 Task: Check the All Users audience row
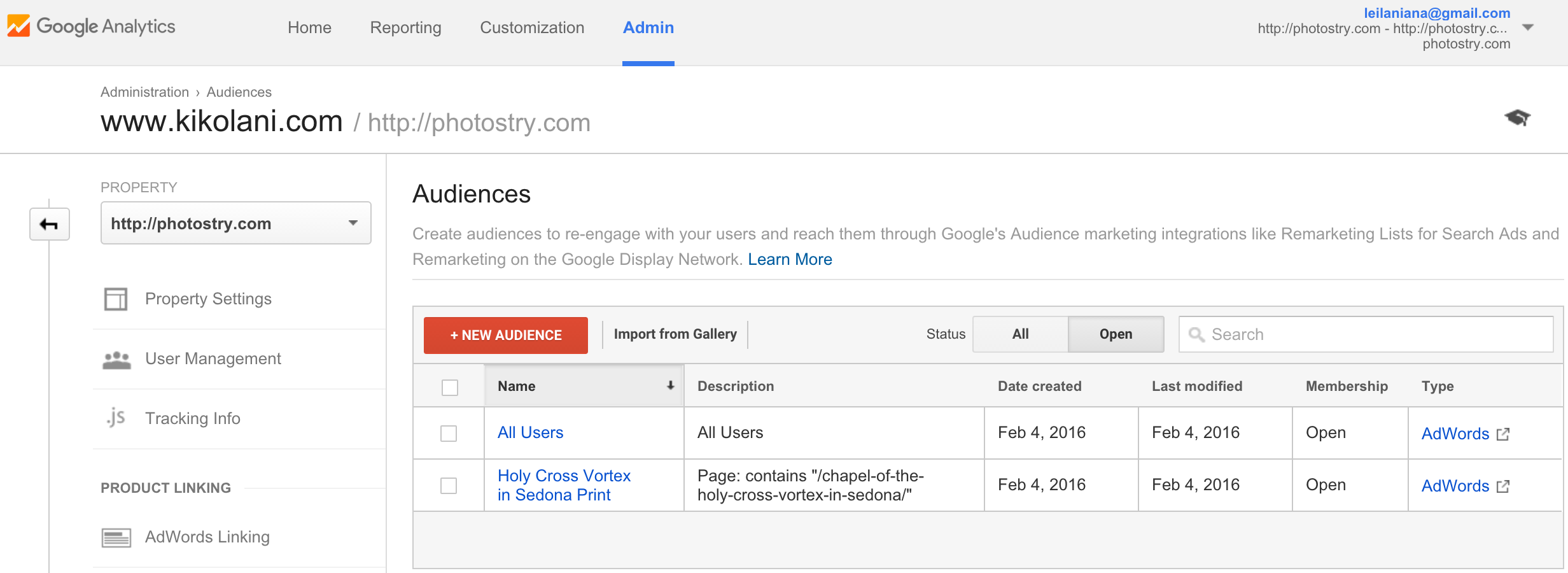[449, 432]
